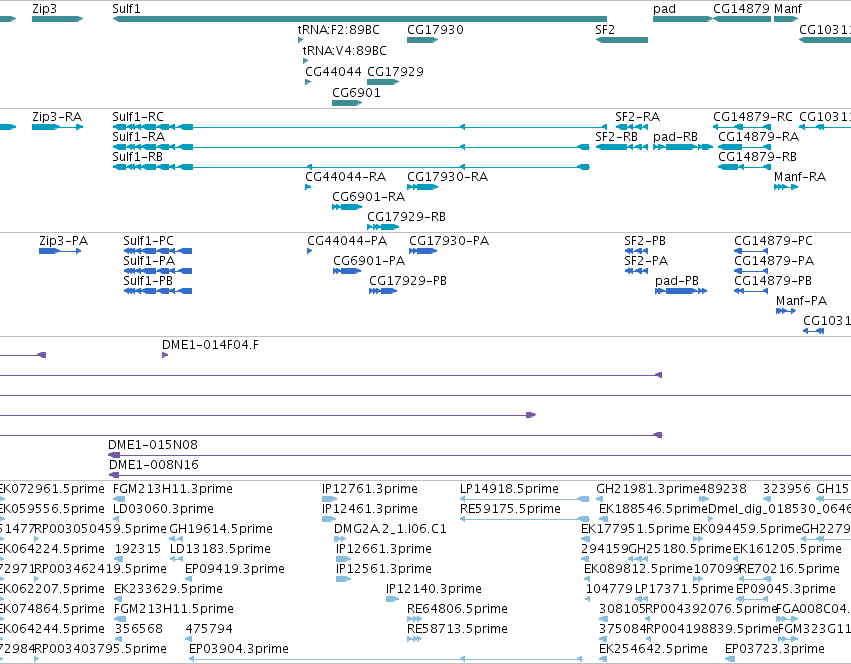Open the Zip3-RA transcript label

coord(57,117)
